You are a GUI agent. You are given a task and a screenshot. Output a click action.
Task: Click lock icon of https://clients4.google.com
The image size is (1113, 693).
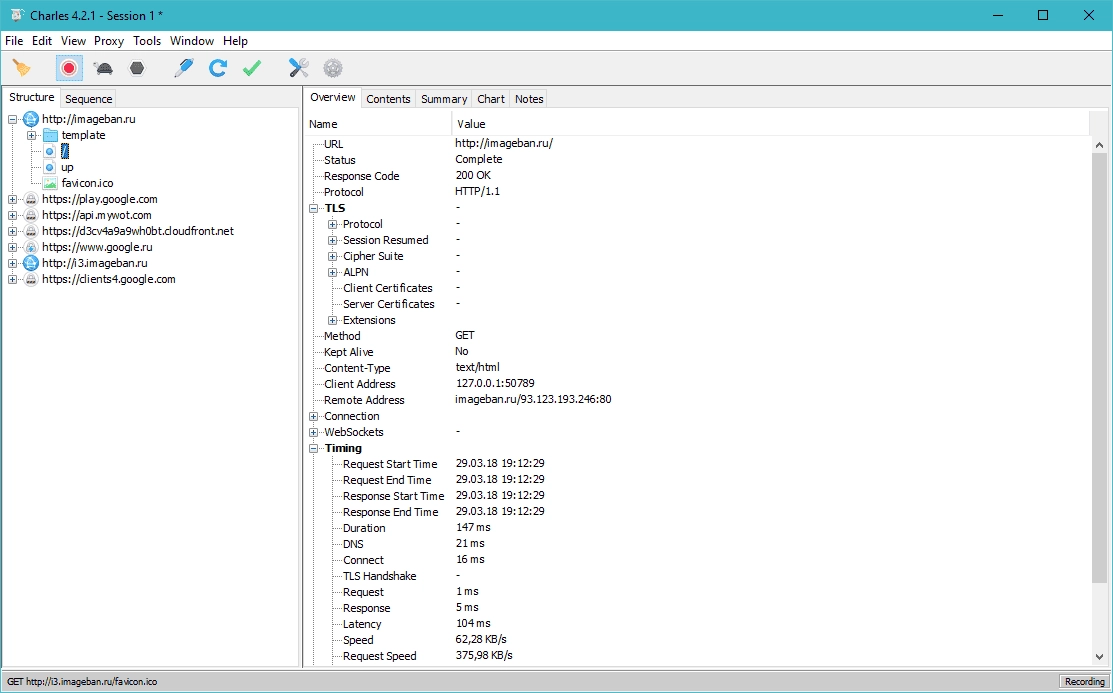click(31, 280)
